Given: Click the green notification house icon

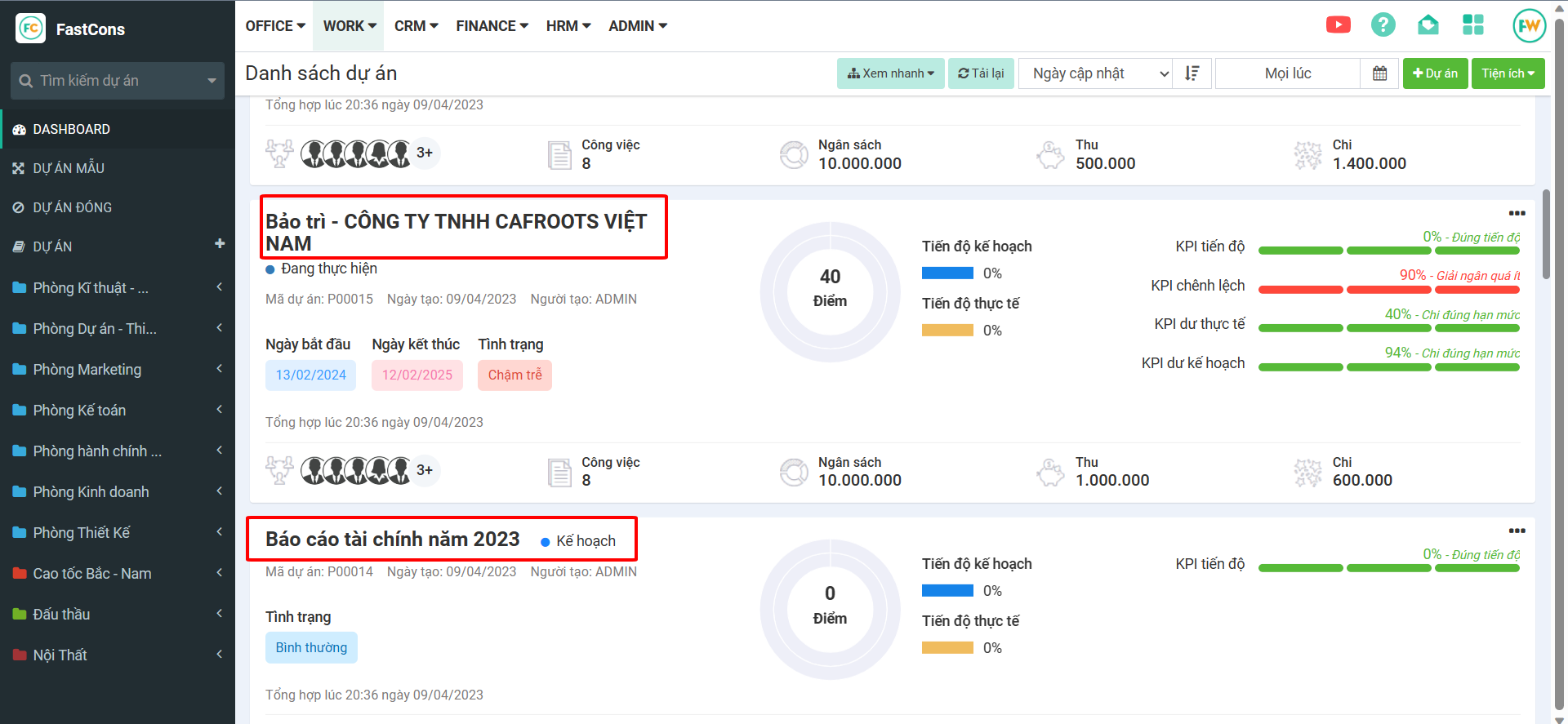Looking at the screenshot, I should click(x=1428, y=25).
